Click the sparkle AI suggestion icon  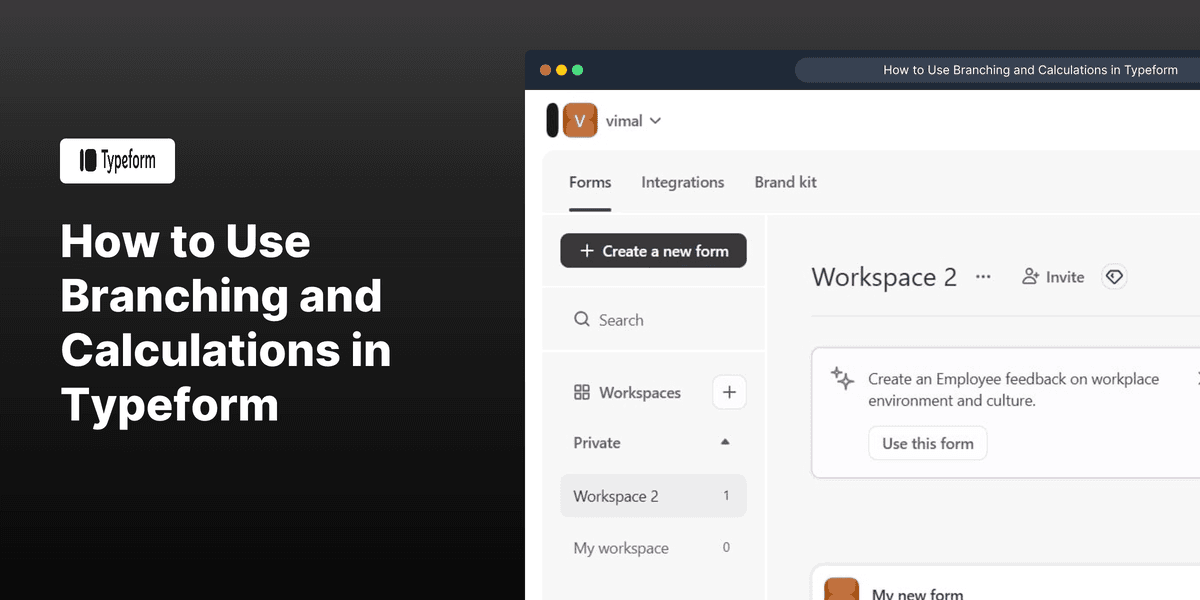[x=841, y=378]
